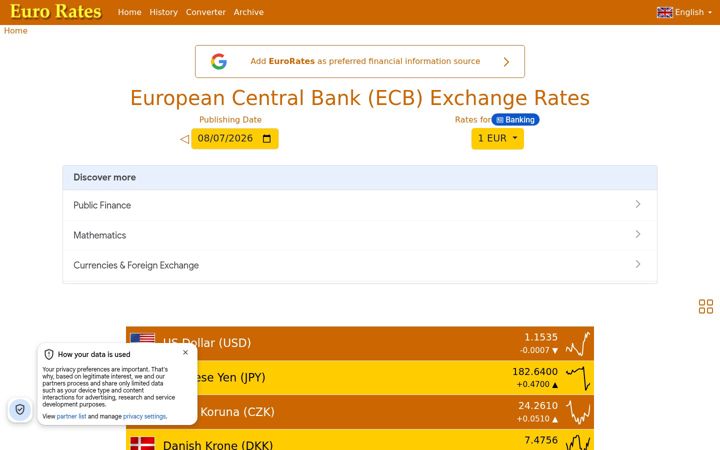Expand the Mathematics chevron
Viewport: 720px width, 450px height.
coord(638,234)
